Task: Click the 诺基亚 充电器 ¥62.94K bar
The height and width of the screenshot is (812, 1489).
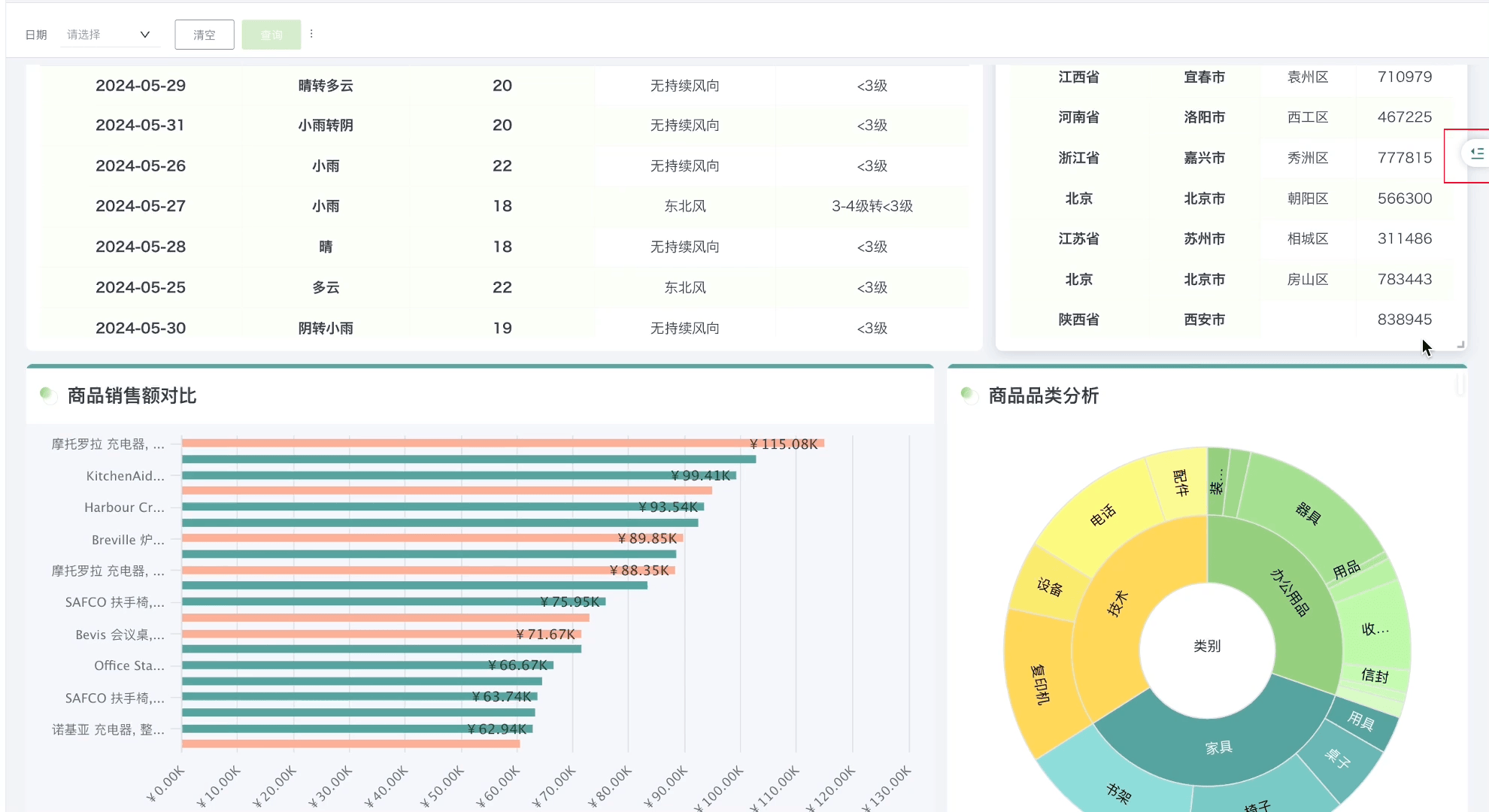Action: 357,729
